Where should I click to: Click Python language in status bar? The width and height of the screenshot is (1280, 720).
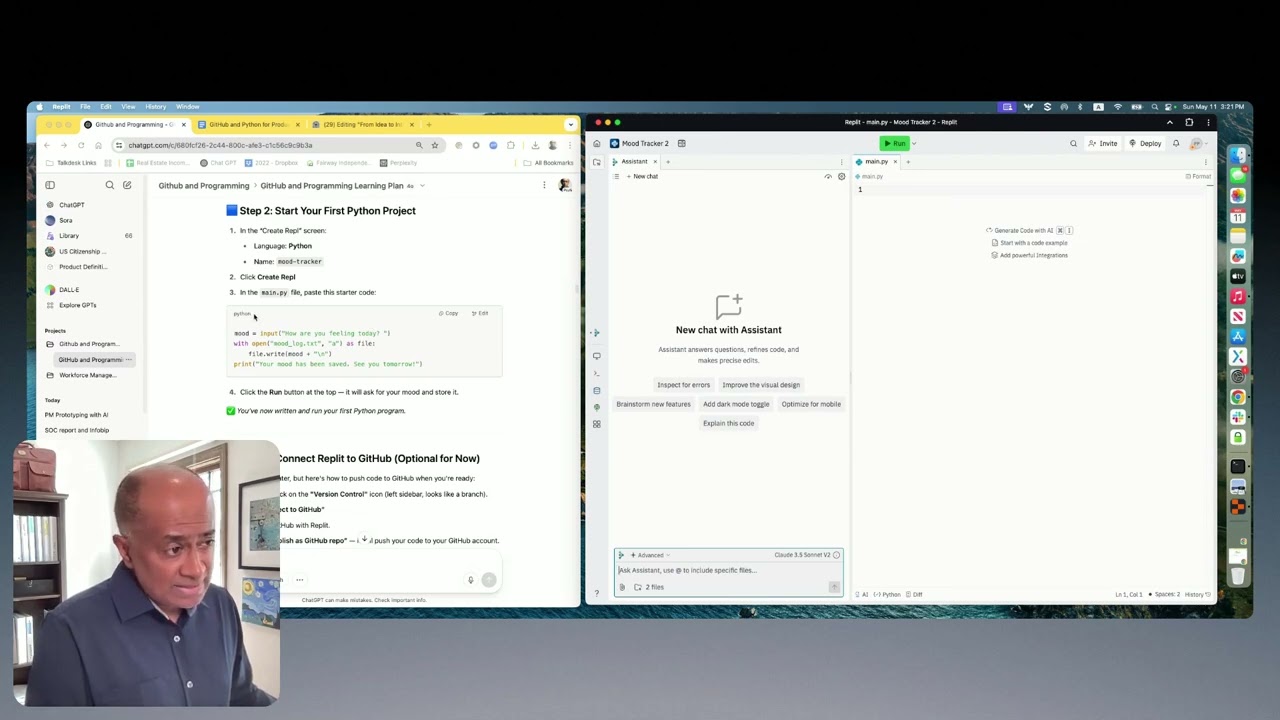[888, 594]
